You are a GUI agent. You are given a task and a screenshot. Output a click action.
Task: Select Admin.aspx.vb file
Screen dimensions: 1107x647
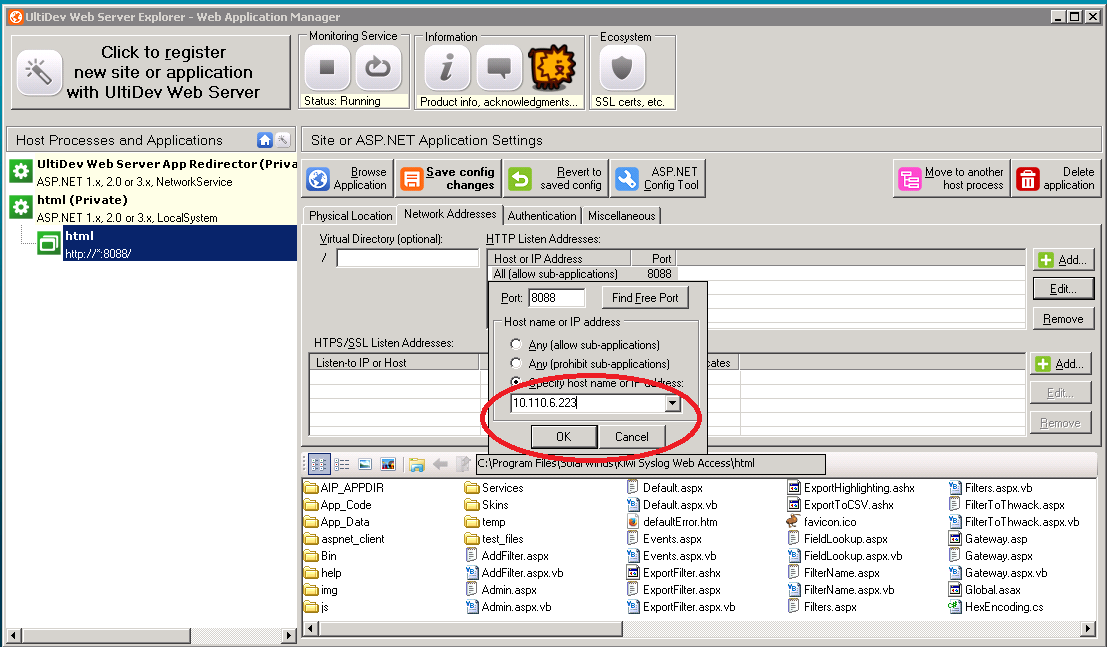[x=508, y=607]
